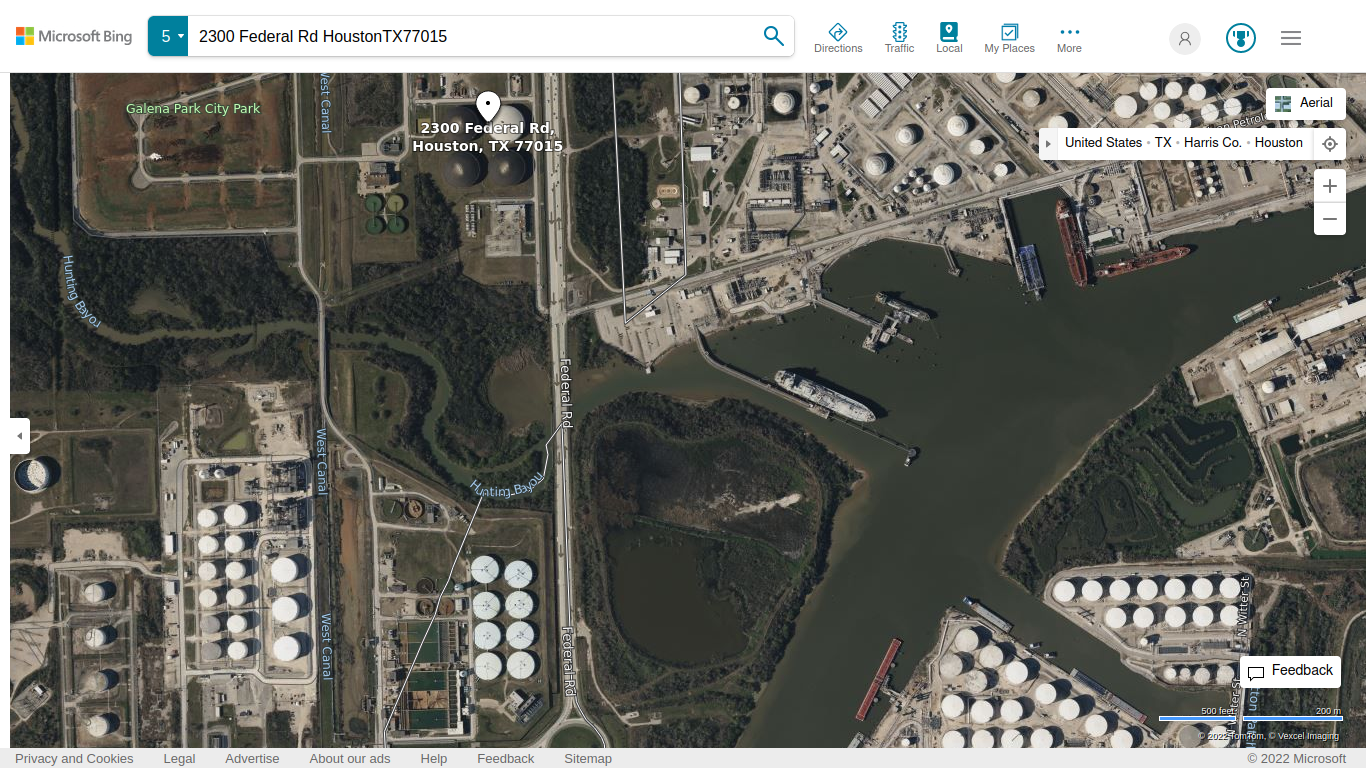Screen dimensions: 1366x768
Task: Click the 2300 Federal Rd address label
Action: (x=488, y=137)
